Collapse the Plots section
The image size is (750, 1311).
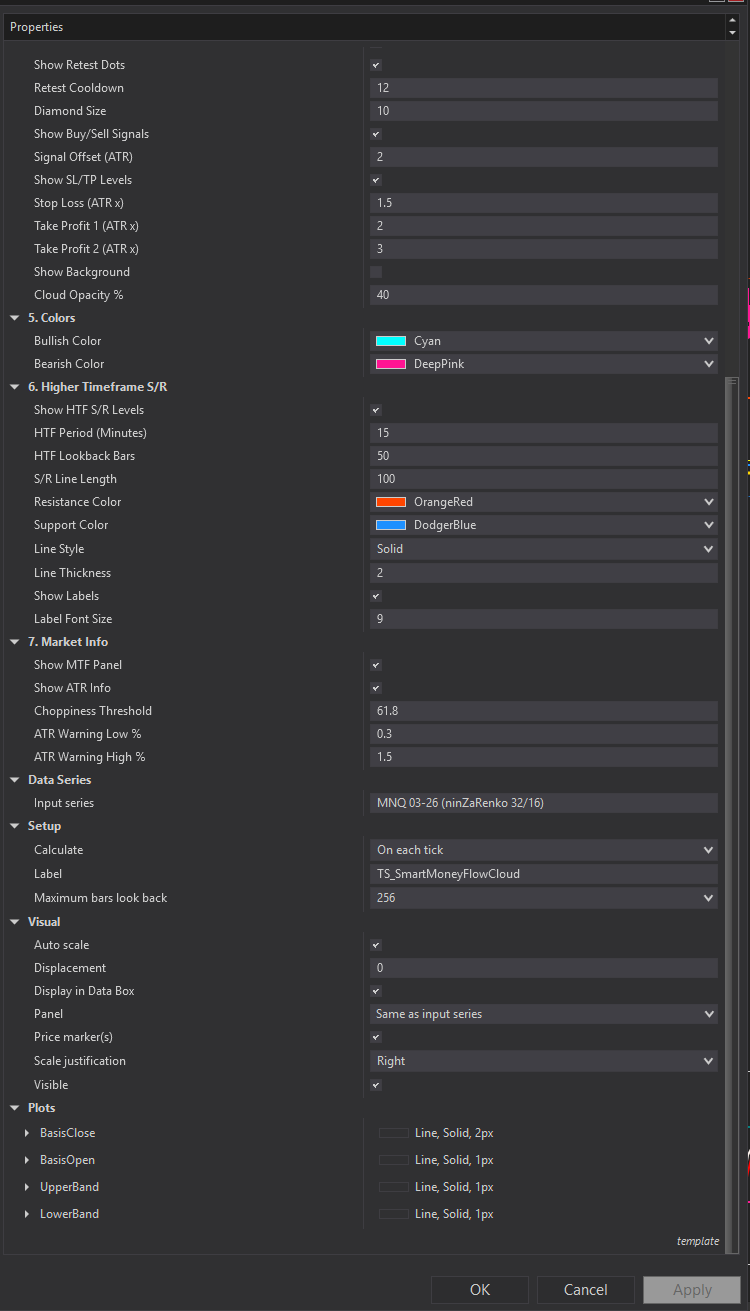15,1108
